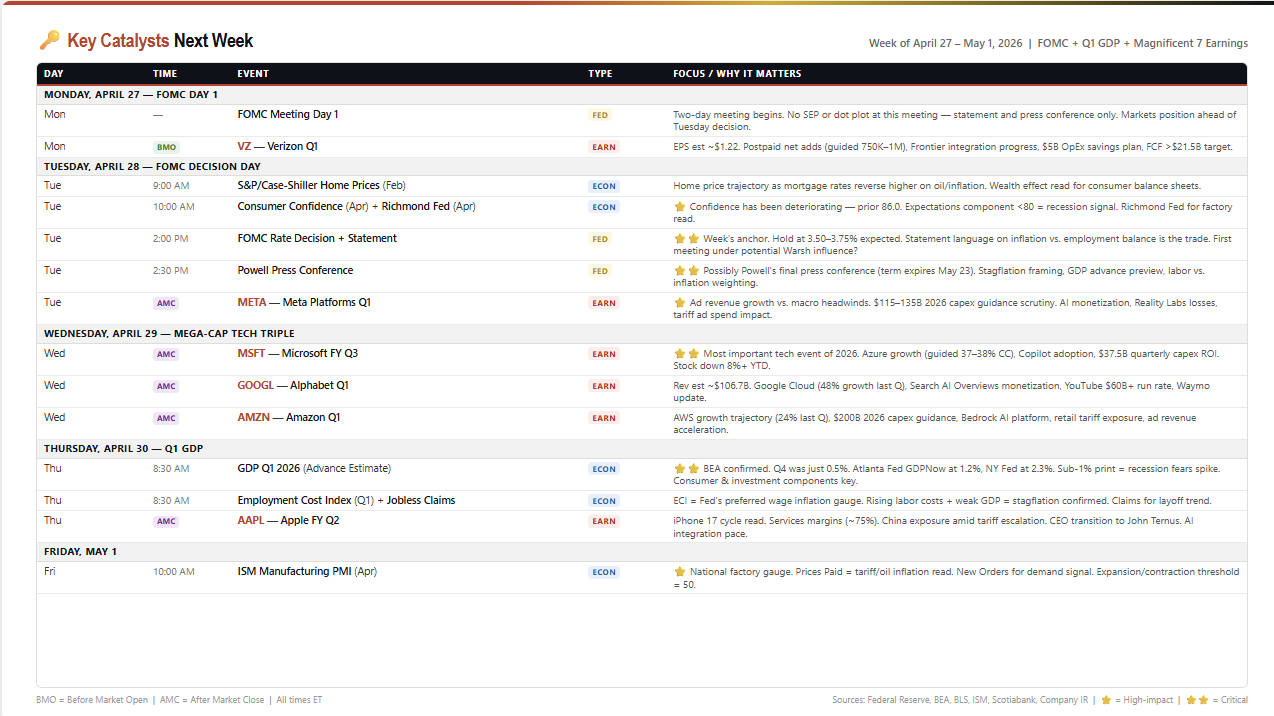Click the FOCUS / WHY IT MATTERS header
The width and height of the screenshot is (1274, 716).
737,74
